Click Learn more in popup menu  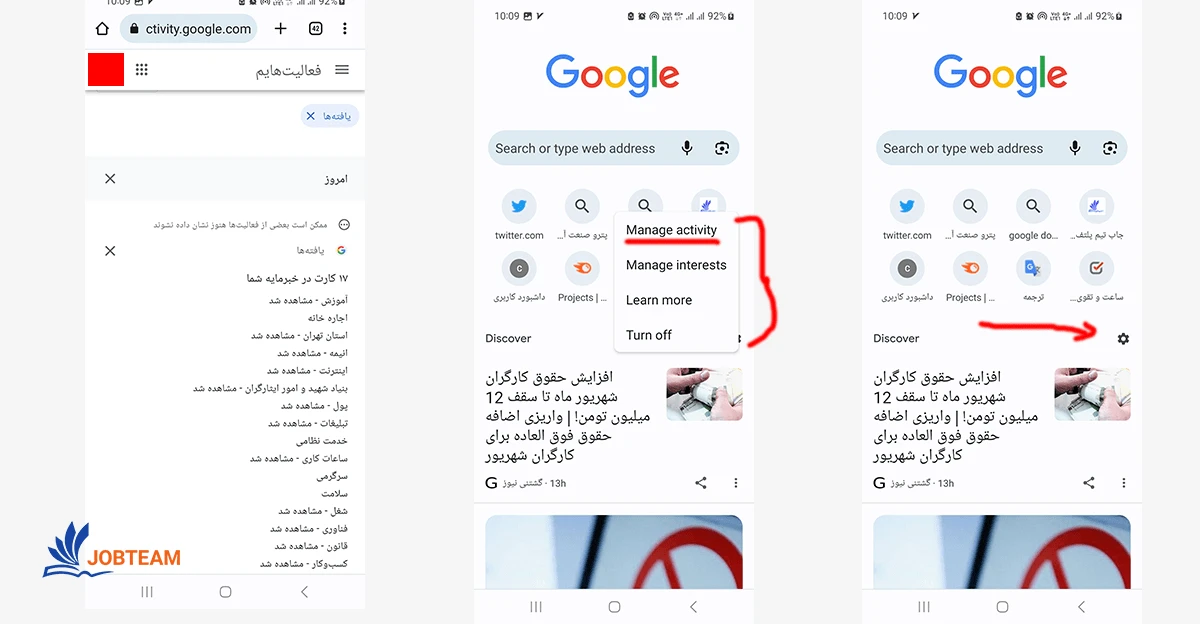tap(659, 300)
